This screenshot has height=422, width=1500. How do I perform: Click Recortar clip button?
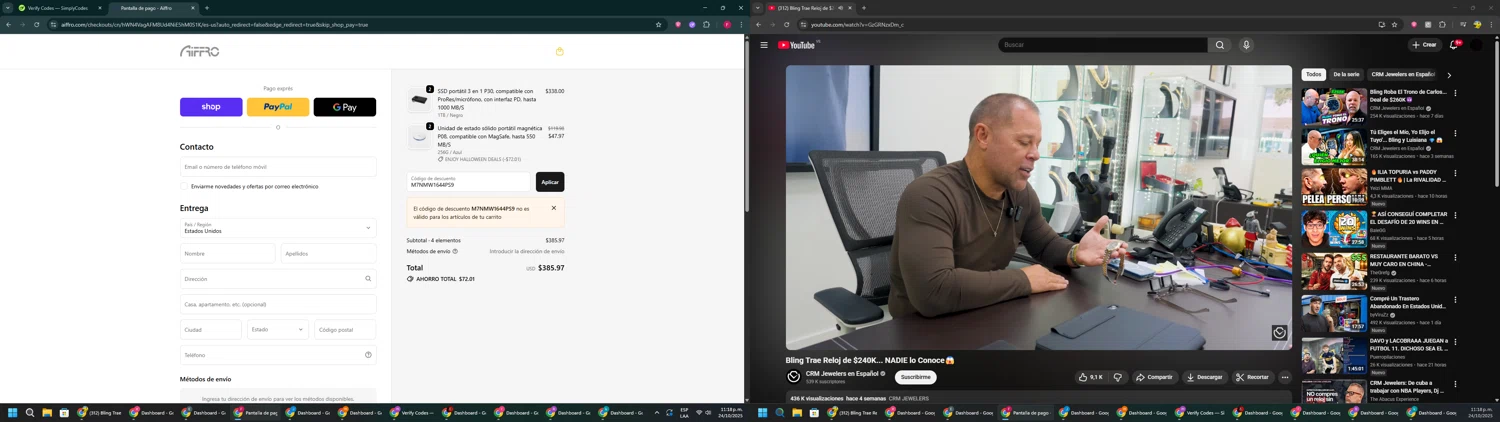point(1252,377)
